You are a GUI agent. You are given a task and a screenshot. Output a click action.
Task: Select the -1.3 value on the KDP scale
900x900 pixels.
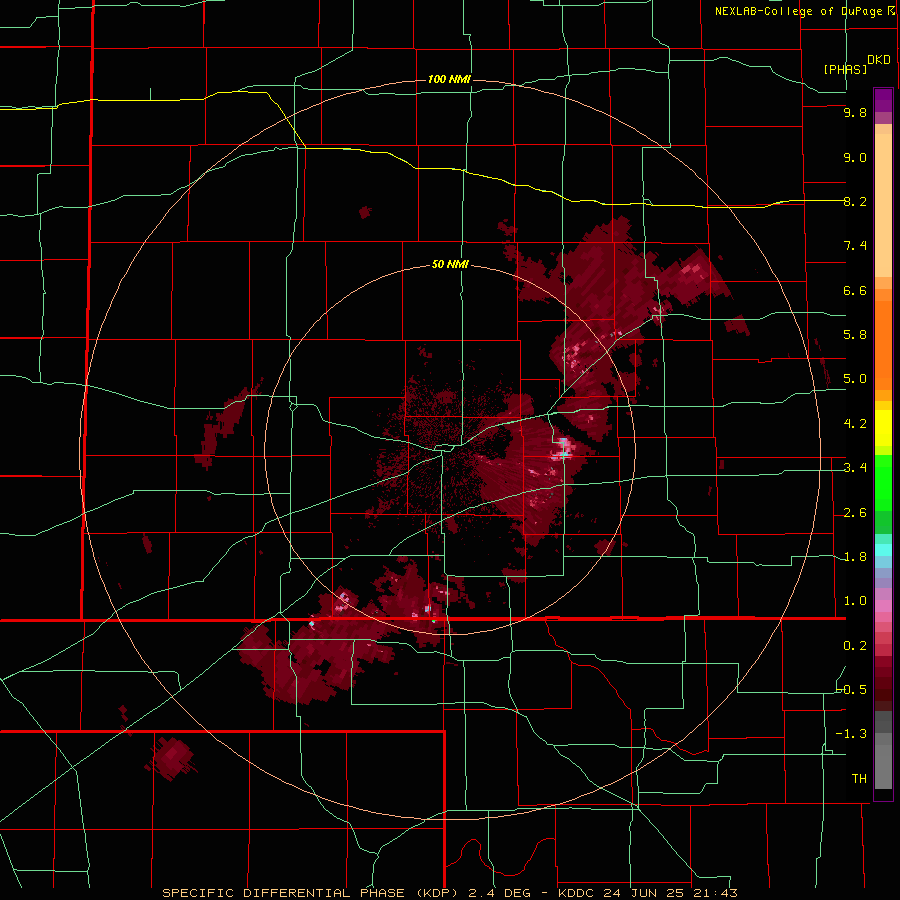[x=851, y=734]
